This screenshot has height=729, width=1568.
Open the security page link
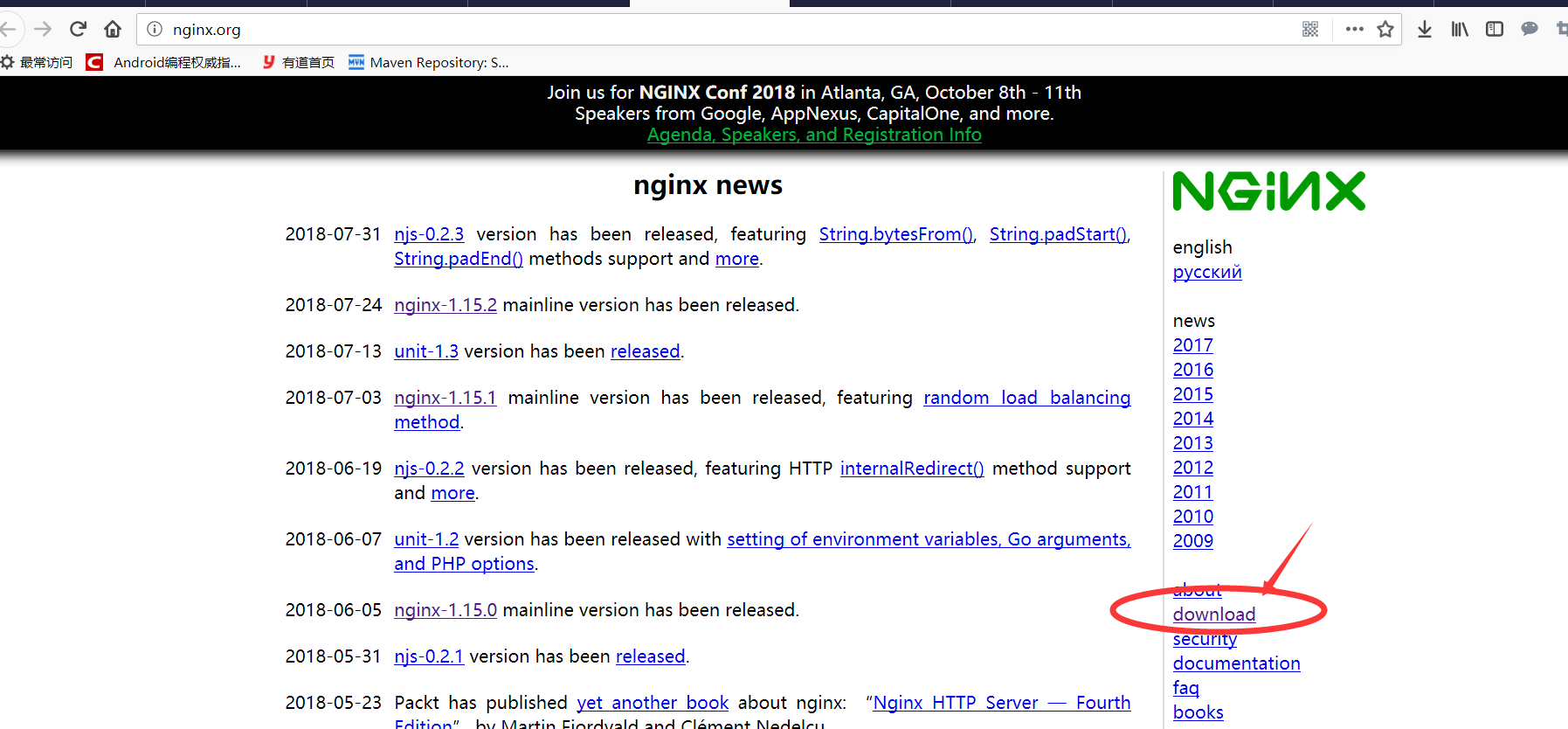(x=1205, y=639)
